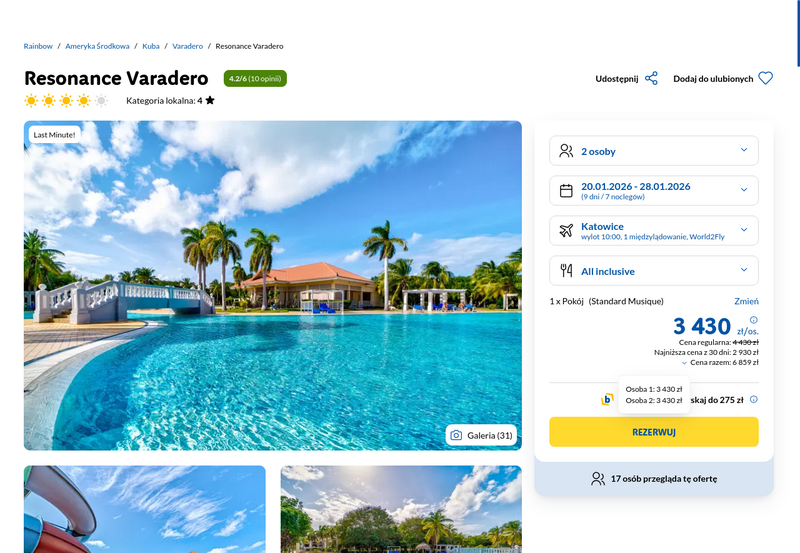This screenshot has height=553, width=800.
Task: Click the Zmień room link
Action: click(x=746, y=301)
